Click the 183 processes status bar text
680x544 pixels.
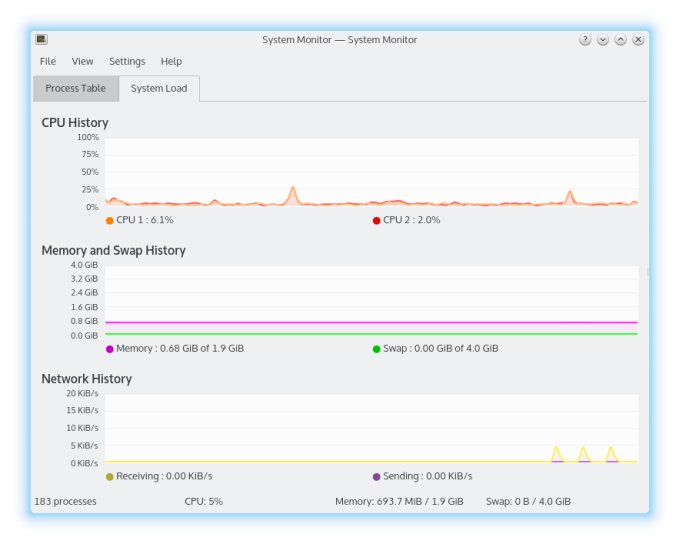[x=65, y=501]
